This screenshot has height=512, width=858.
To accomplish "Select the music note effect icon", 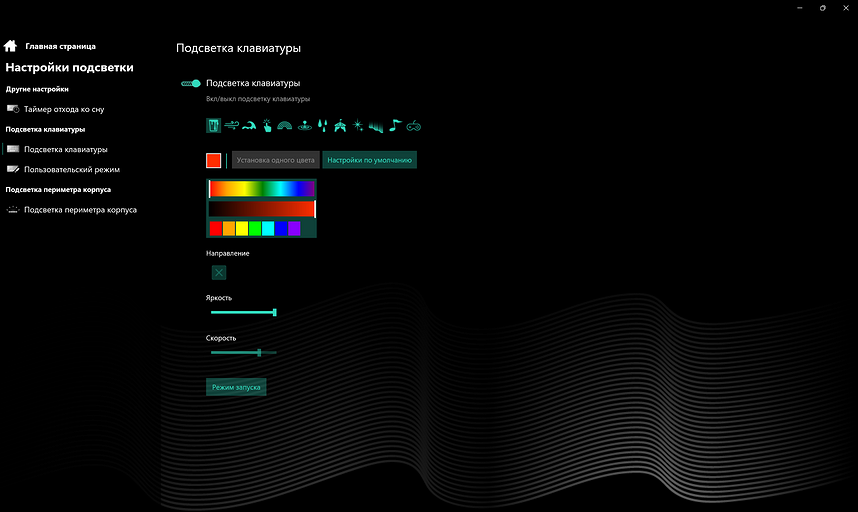I will 395,126.
